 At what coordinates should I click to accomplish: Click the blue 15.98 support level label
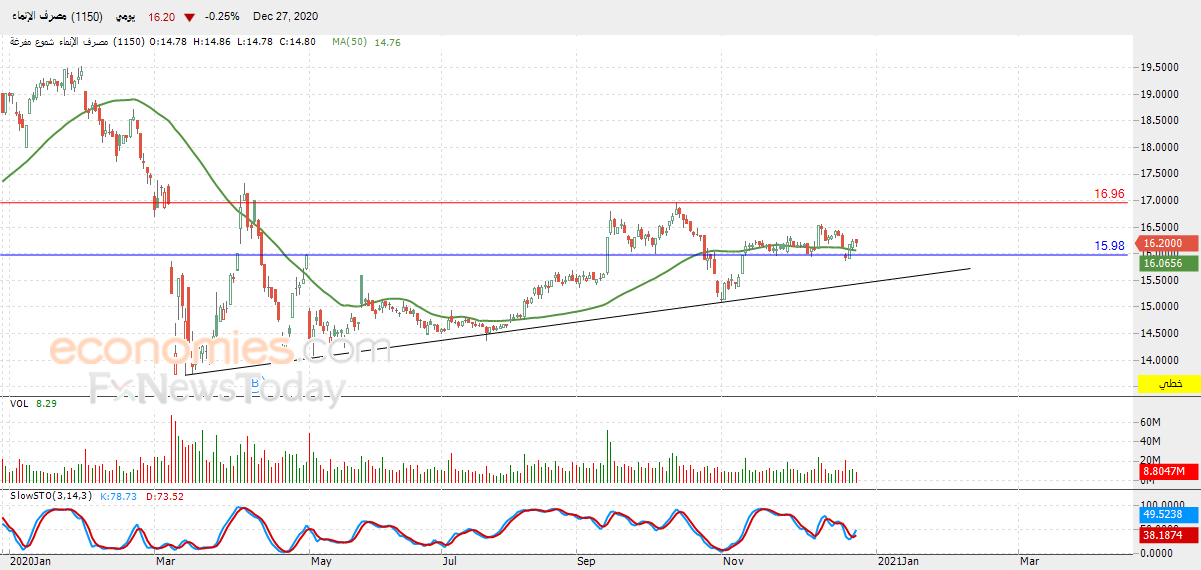coord(1109,245)
